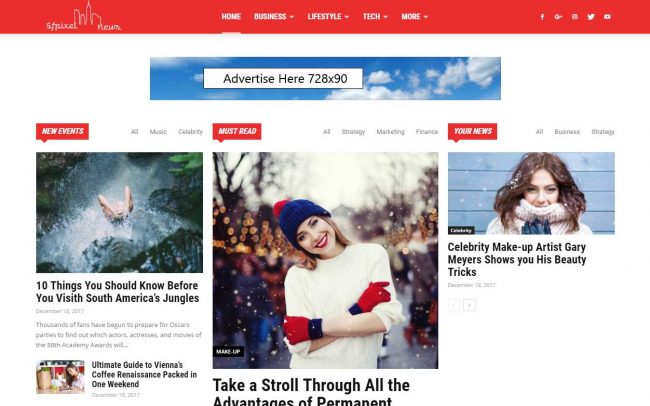
Task: Open the YouTube social icon
Action: [607, 17]
